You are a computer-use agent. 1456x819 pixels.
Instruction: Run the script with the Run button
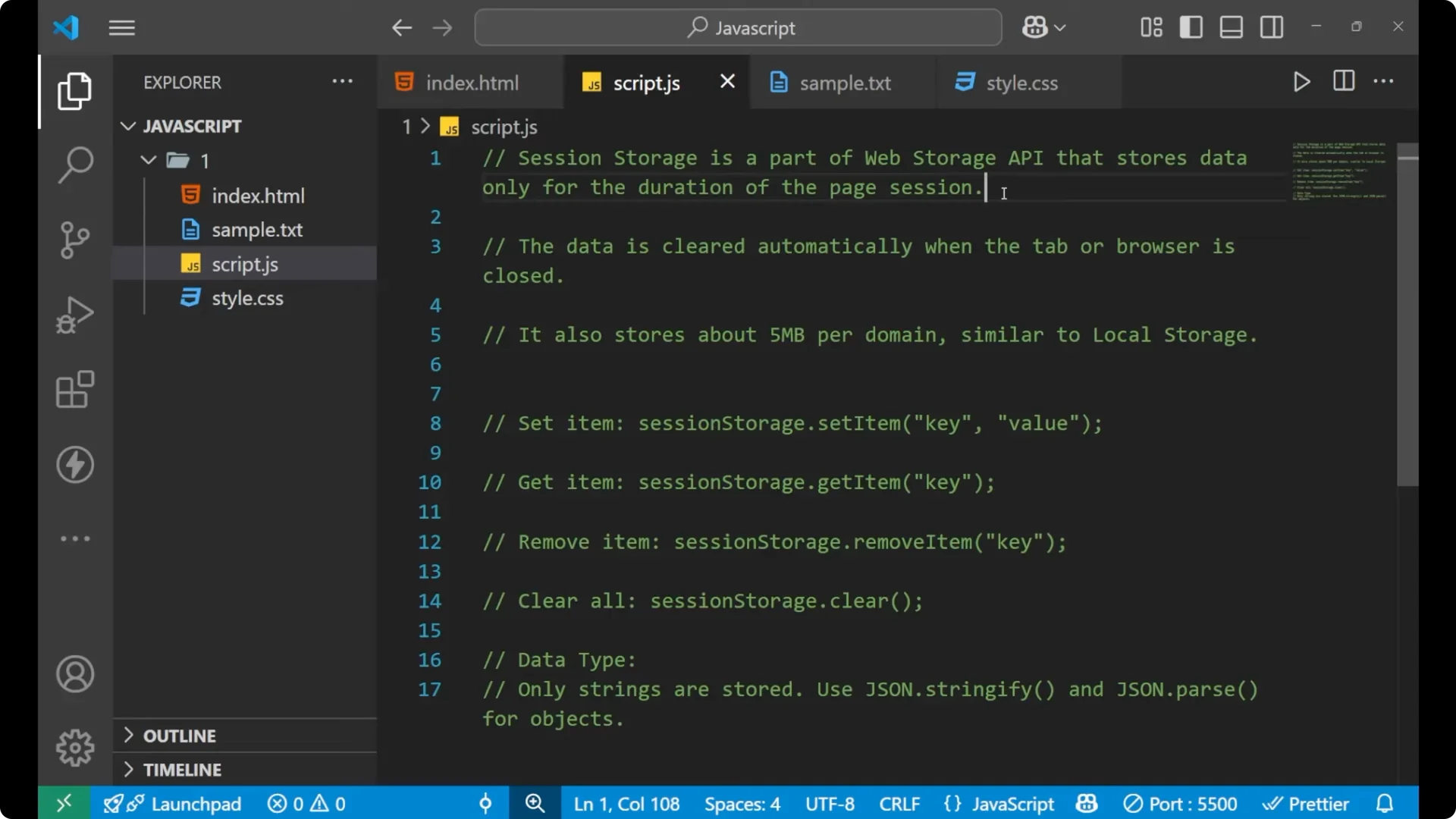tap(1301, 82)
